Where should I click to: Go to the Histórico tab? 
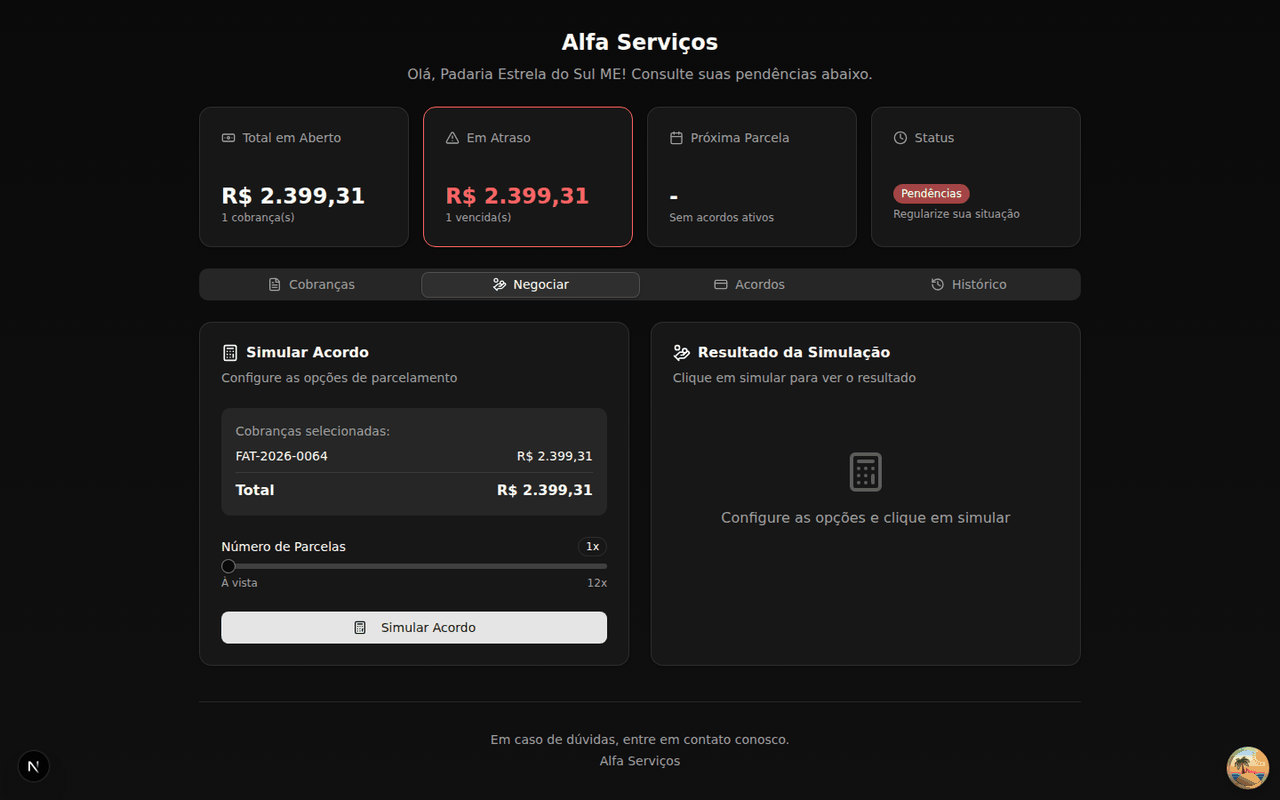click(968, 285)
